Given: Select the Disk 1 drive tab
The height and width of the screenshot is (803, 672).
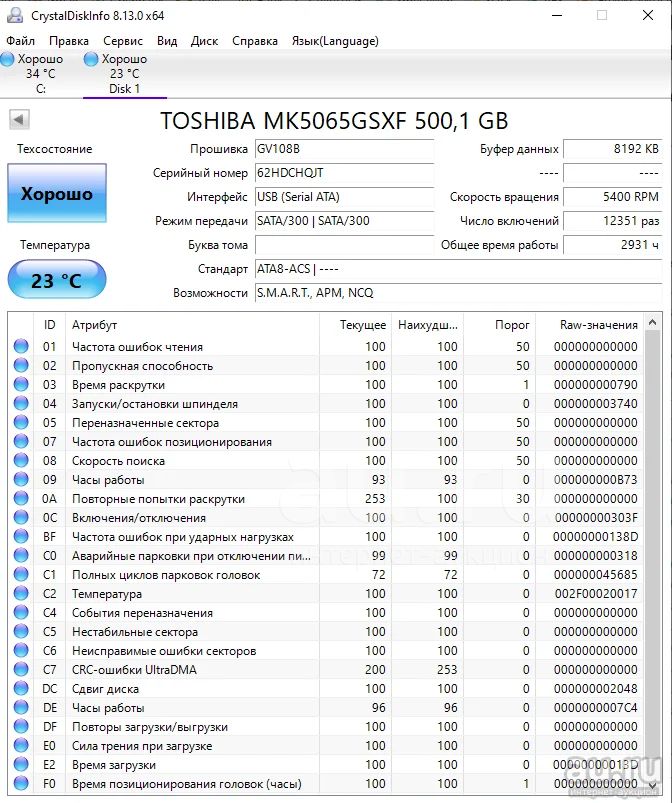Looking at the screenshot, I should pos(124,74).
